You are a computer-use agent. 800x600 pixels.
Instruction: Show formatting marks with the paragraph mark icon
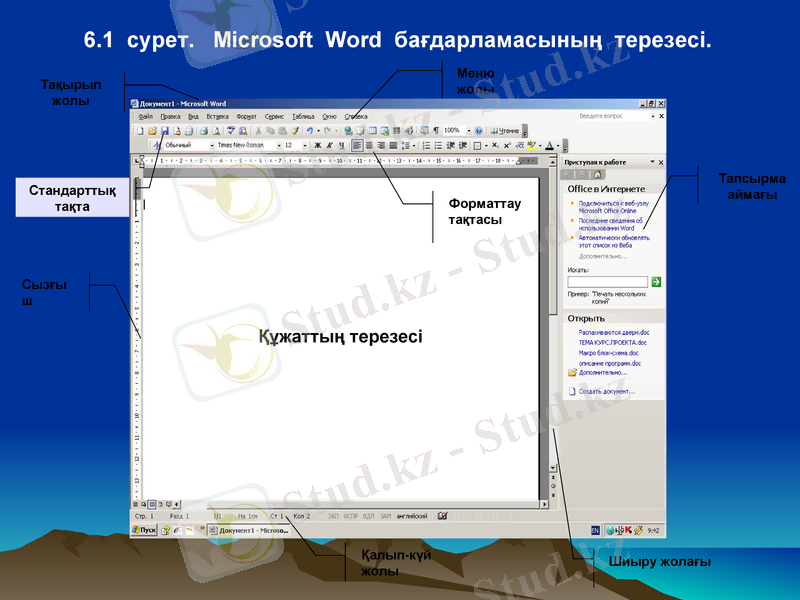point(435,130)
